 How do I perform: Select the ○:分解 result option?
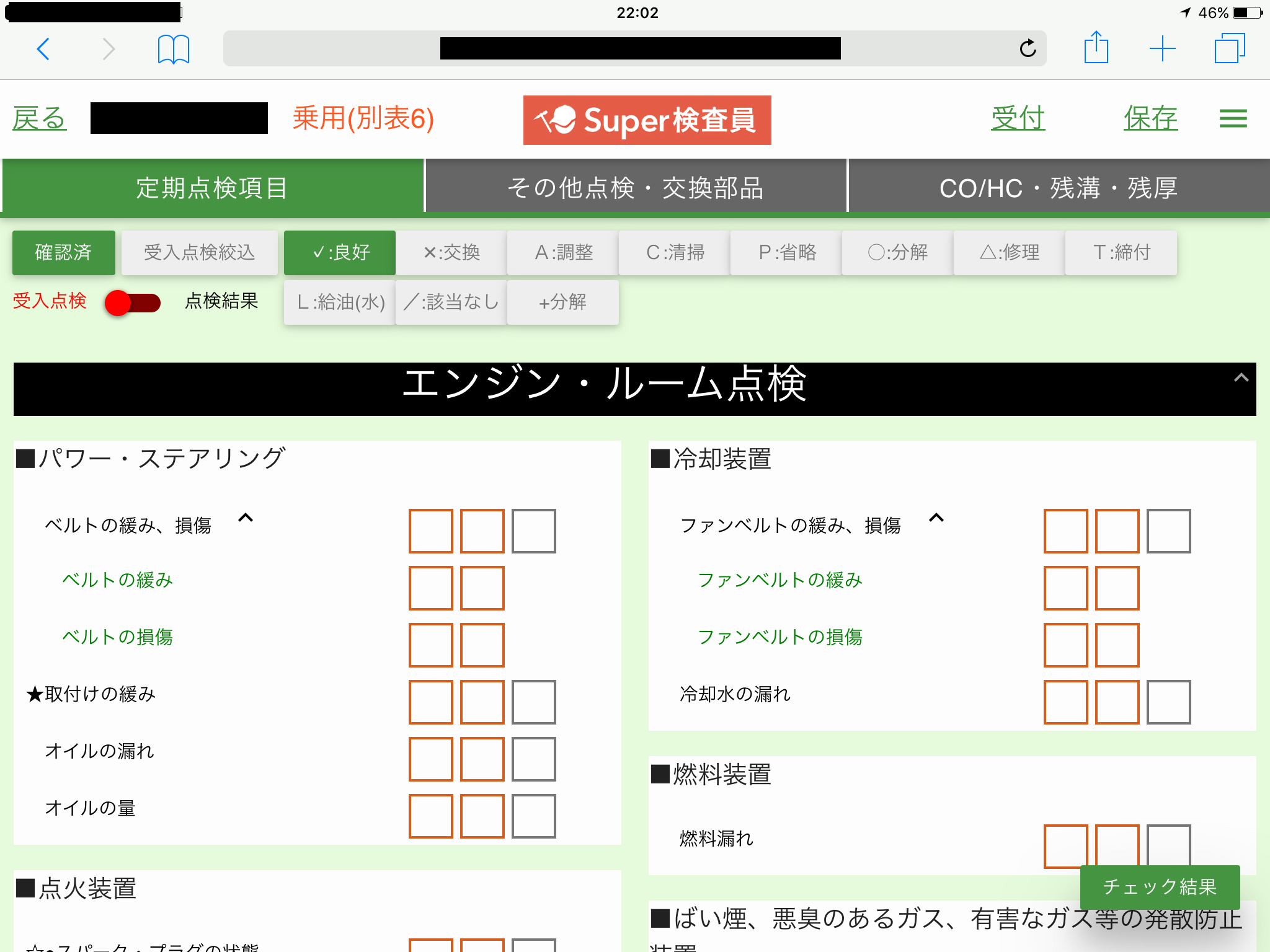coord(898,252)
